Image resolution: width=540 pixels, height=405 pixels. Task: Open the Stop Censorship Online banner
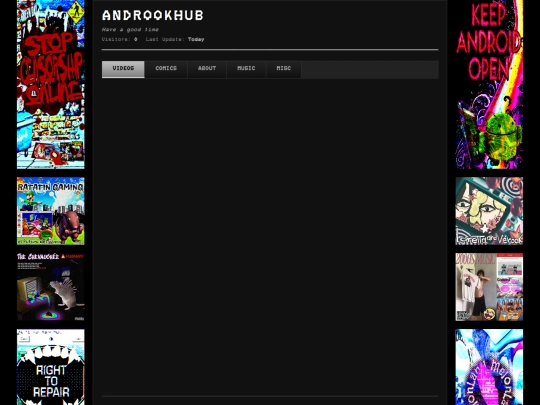click(x=51, y=84)
